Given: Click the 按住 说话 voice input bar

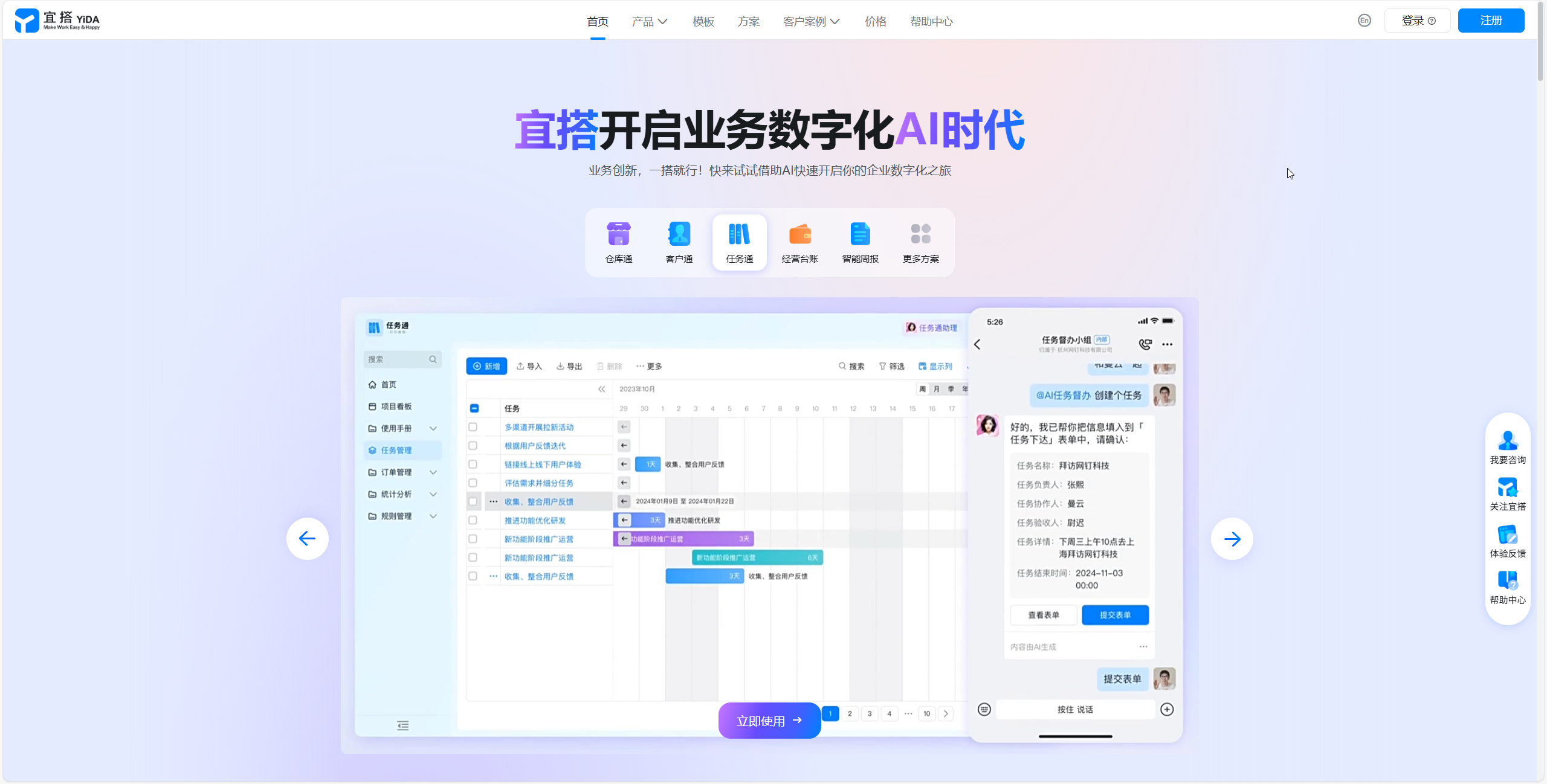Looking at the screenshot, I should coord(1075,709).
